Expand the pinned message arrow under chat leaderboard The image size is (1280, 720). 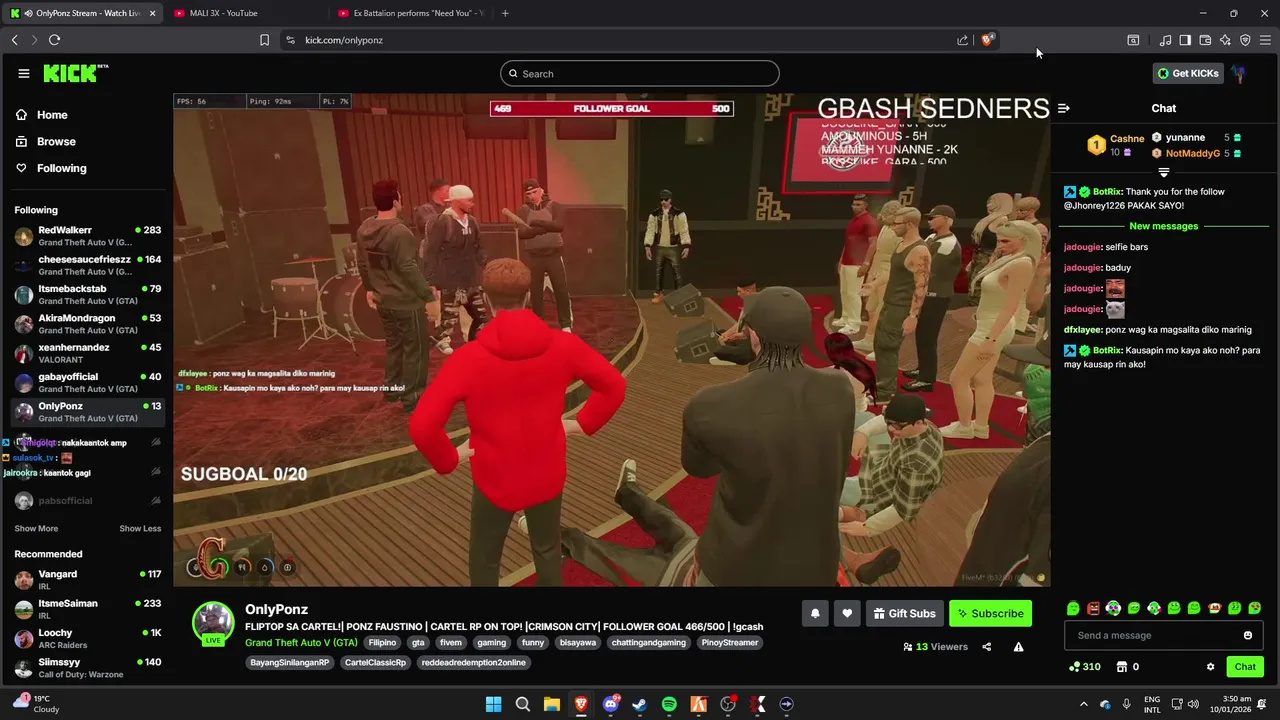point(1163,173)
